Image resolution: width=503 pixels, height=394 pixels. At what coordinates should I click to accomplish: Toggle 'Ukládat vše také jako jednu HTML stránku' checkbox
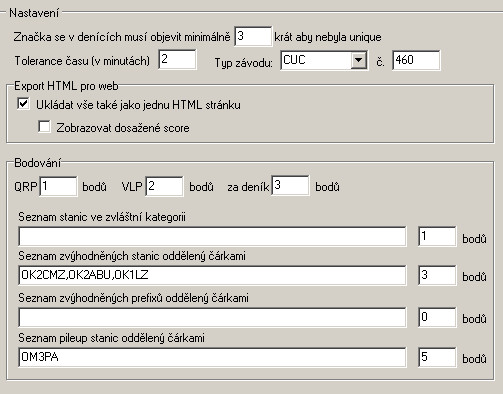(23, 104)
